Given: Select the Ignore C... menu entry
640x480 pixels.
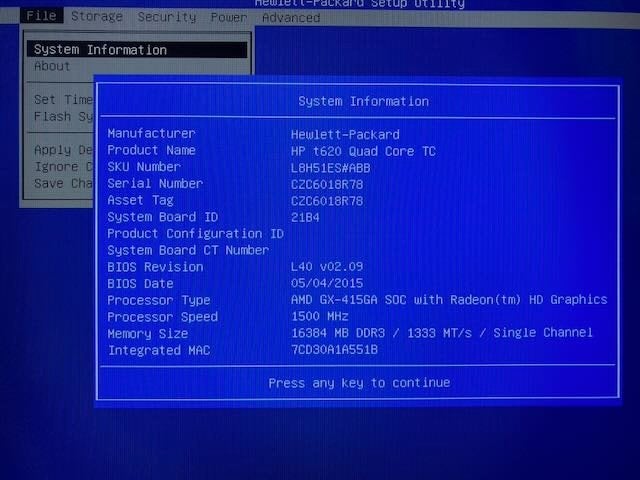Looking at the screenshot, I should (x=64, y=167).
